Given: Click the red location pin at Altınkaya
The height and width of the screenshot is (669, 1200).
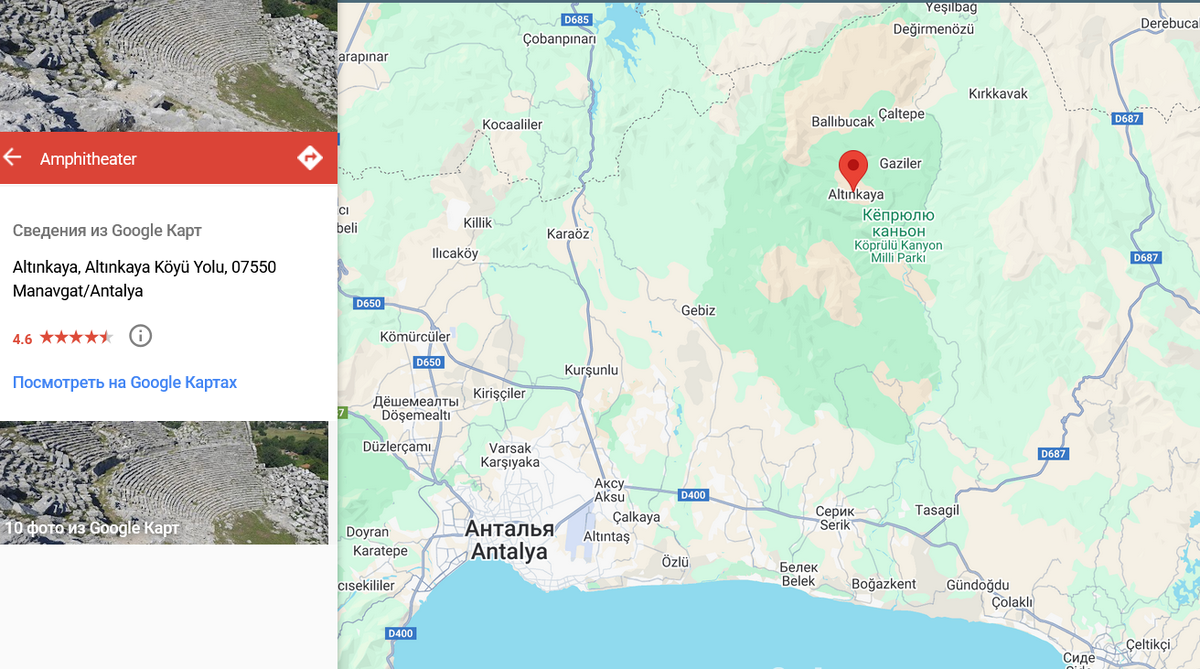Looking at the screenshot, I should (x=852, y=168).
